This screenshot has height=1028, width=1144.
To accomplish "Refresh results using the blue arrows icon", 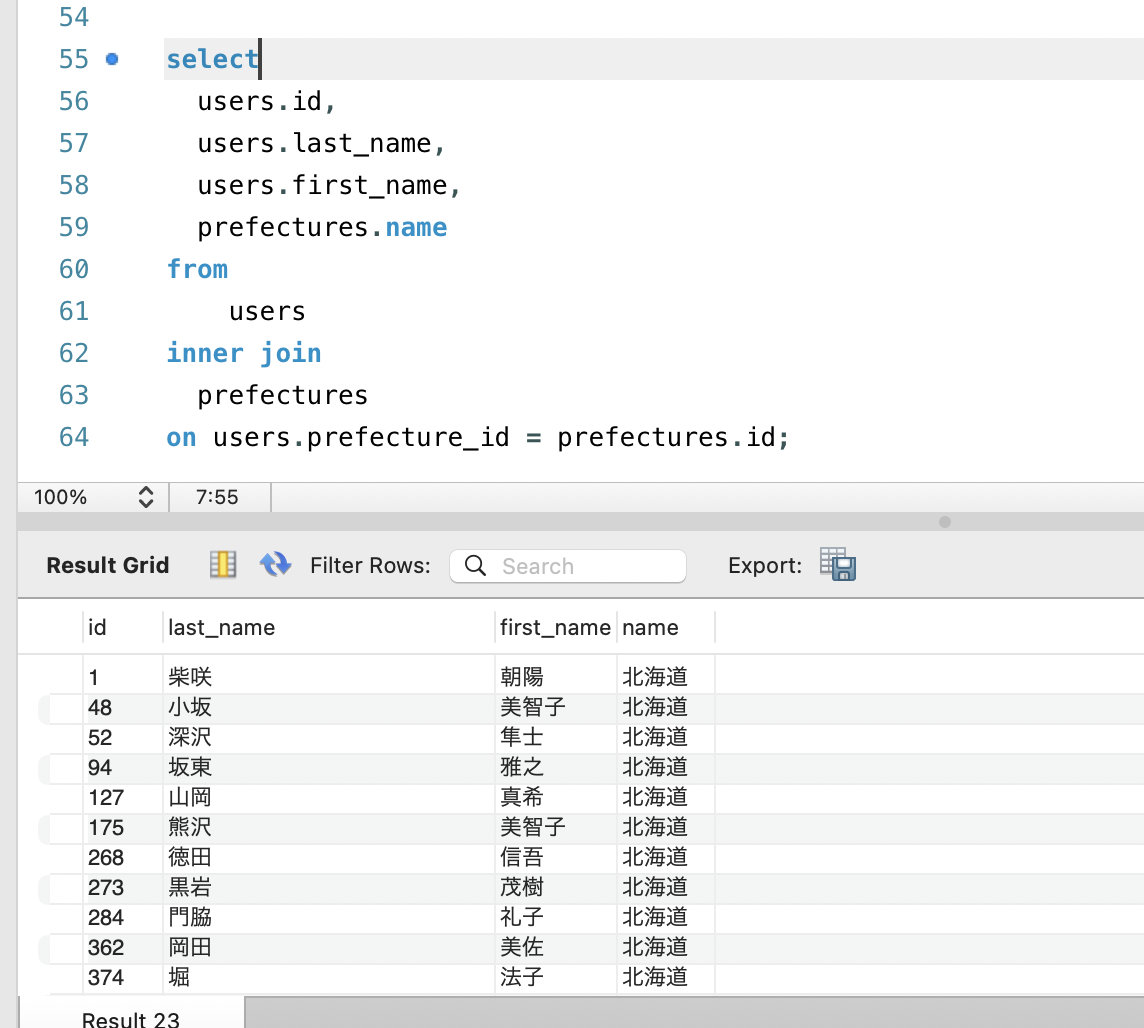I will click(275, 564).
